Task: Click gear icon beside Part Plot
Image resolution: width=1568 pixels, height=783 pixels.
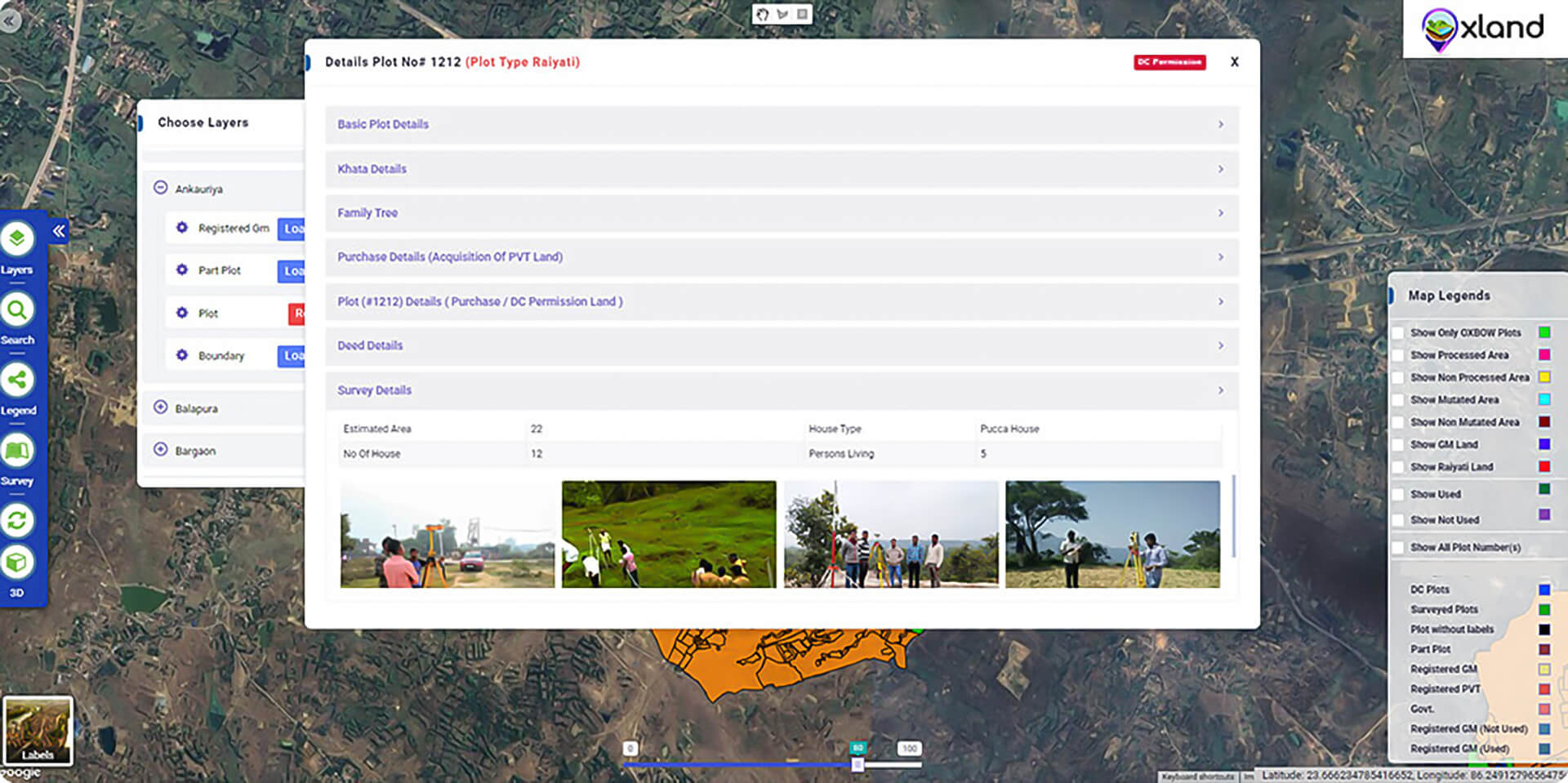Action: [x=182, y=269]
